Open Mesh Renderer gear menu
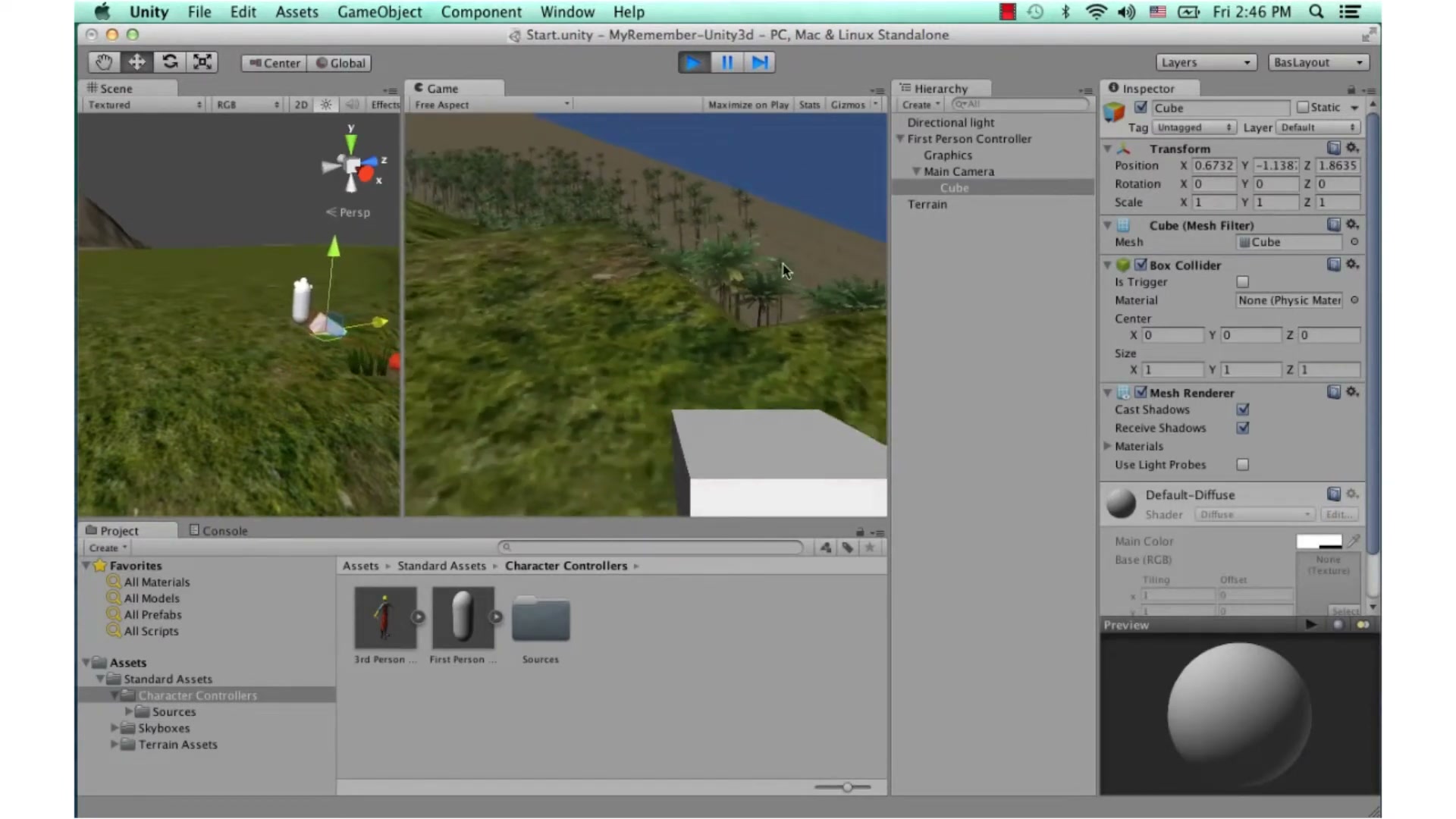This screenshot has width=1456, height=819. (x=1352, y=392)
